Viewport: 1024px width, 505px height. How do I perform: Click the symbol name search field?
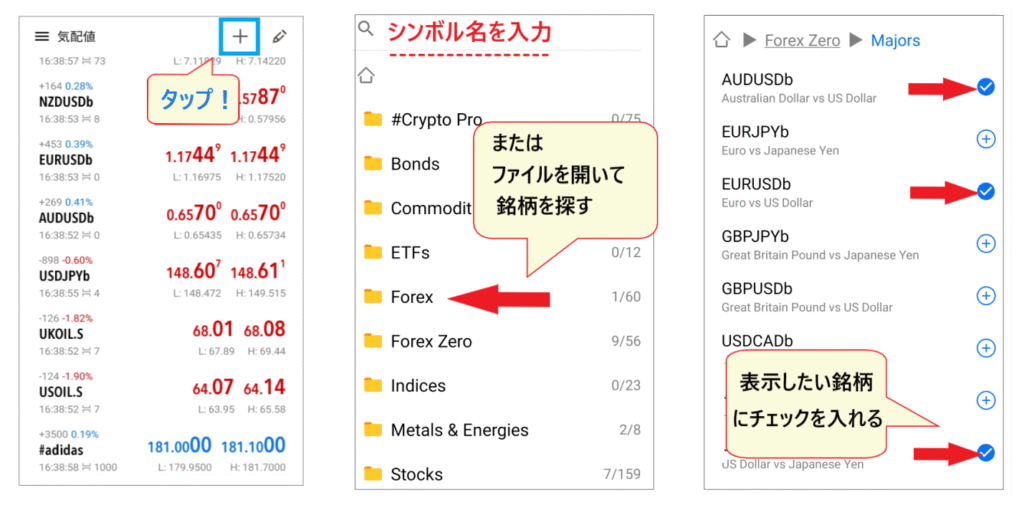pos(500,32)
